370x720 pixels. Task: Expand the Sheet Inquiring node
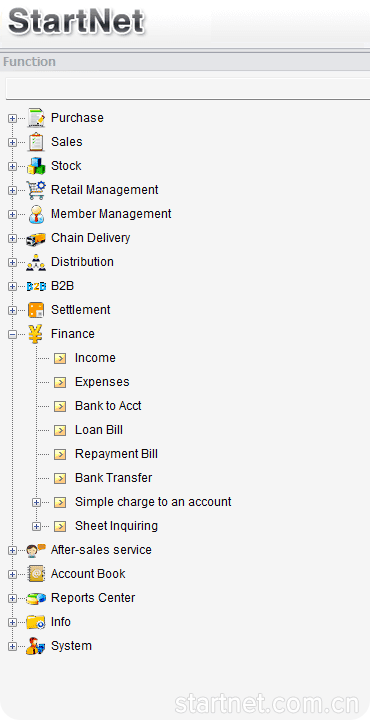(x=36, y=526)
